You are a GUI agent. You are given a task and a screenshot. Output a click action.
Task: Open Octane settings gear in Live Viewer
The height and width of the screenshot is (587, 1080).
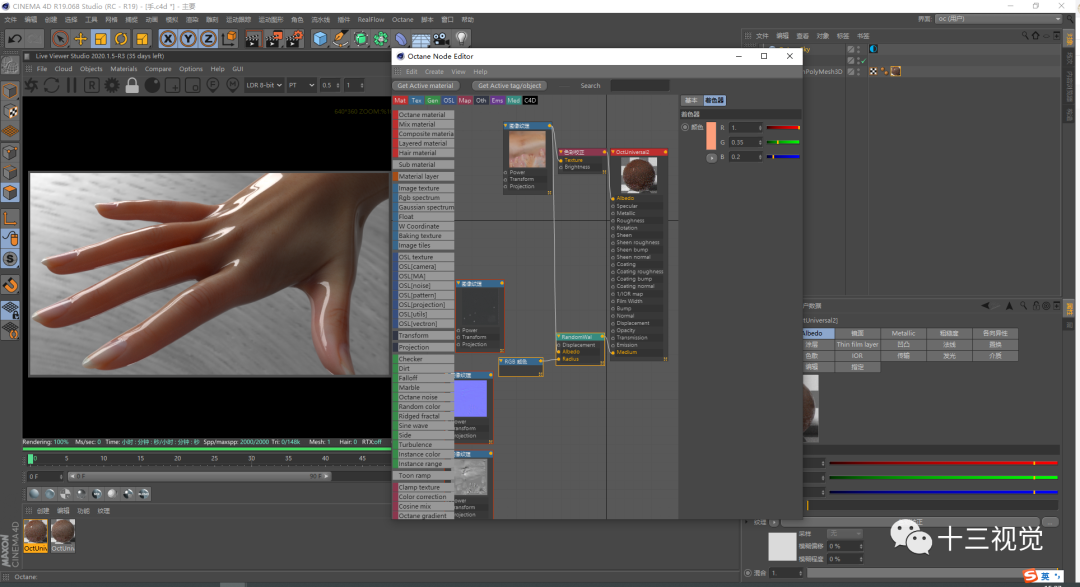[112, 85]
